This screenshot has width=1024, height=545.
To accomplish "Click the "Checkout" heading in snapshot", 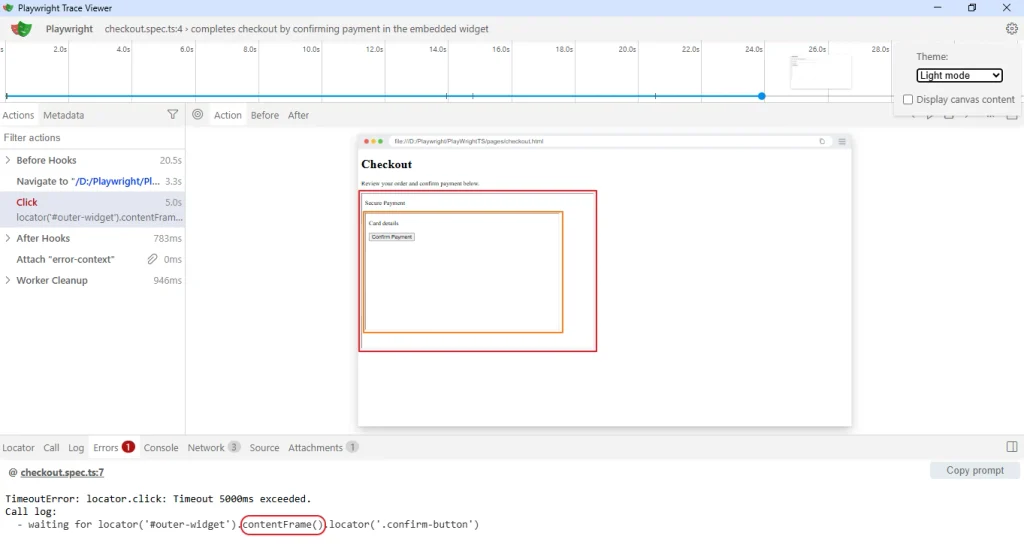I will [x=387, y=164].
